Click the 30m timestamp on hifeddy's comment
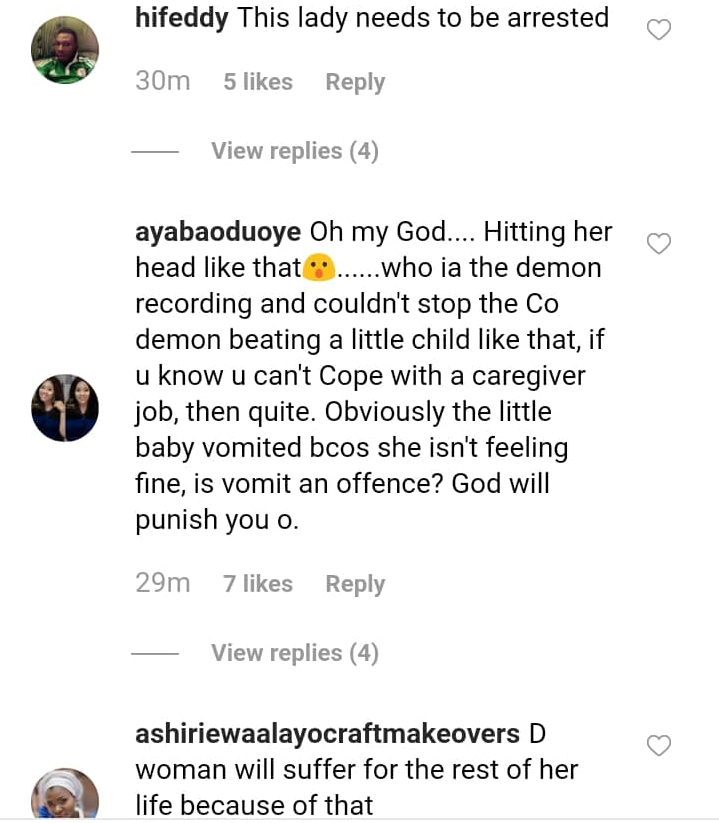Viewport: 719px width, 823px height. 162,82
